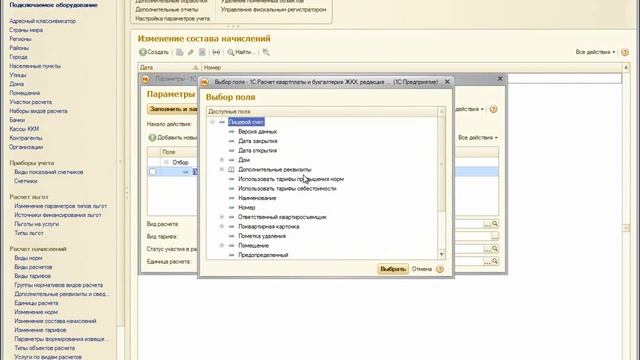Click the green Создать icon in list toolbar
Image resolution: width=640 pixels, height=360 pixels.
pyautogui.click(x=143, y=52)
